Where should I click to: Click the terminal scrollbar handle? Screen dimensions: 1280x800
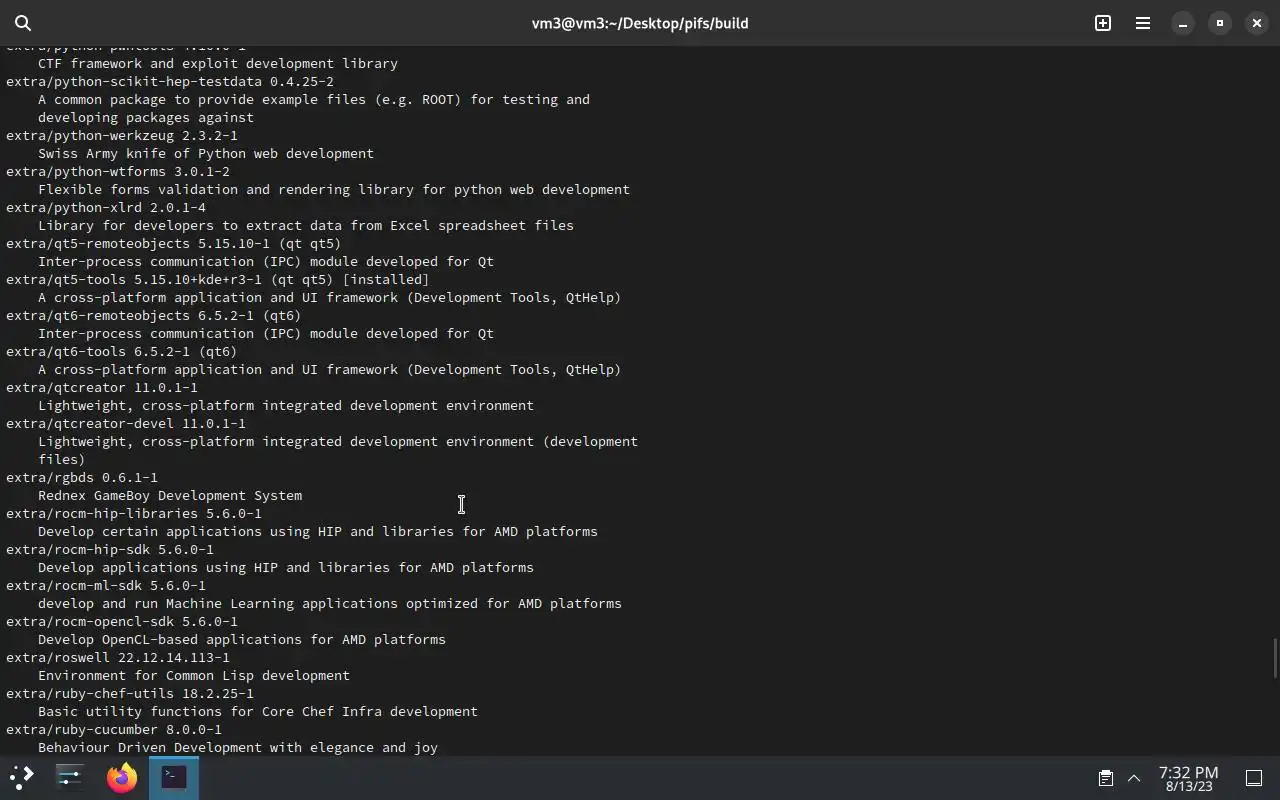pos(1275,658)
